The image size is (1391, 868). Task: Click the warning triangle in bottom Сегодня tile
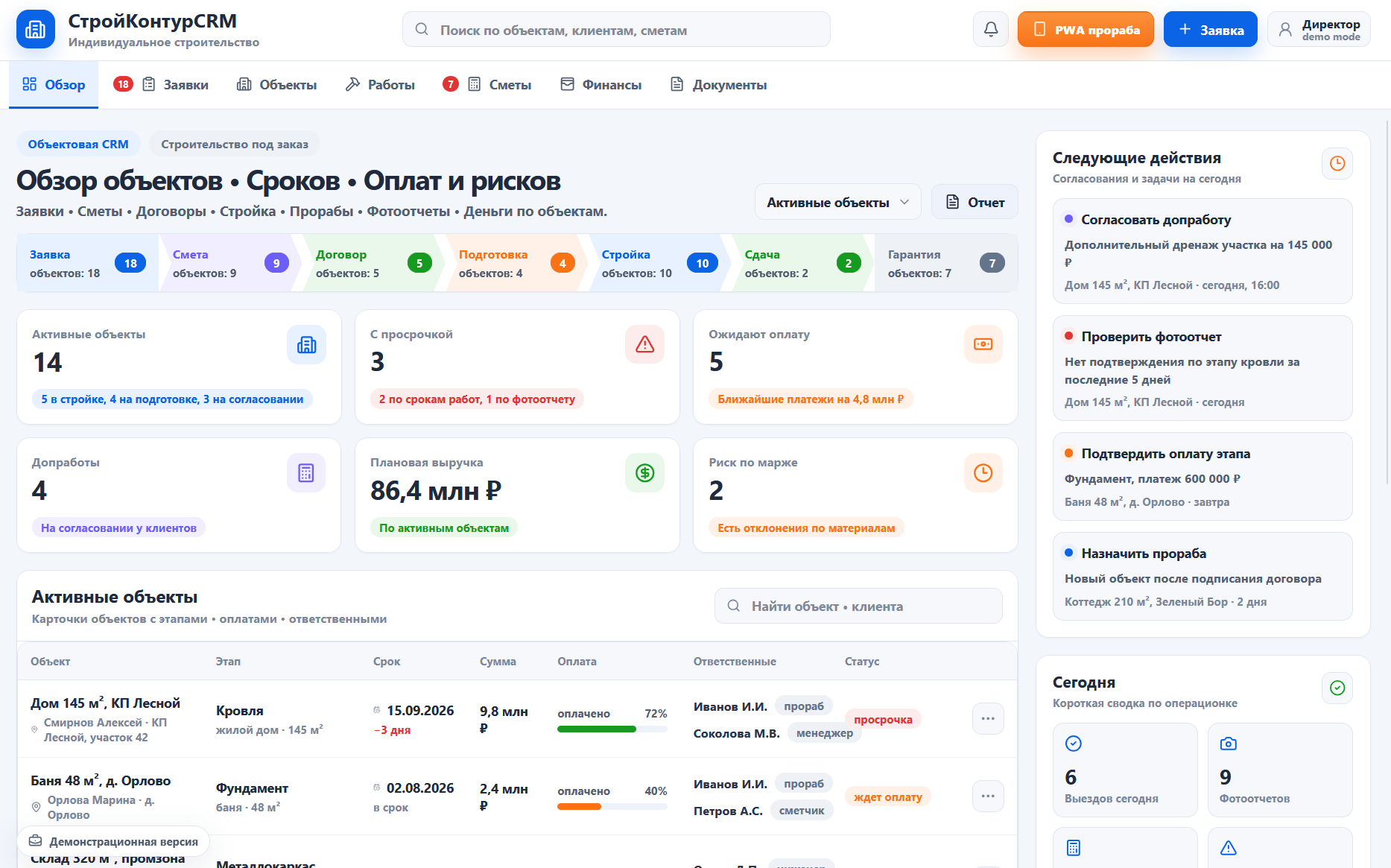1228,848
